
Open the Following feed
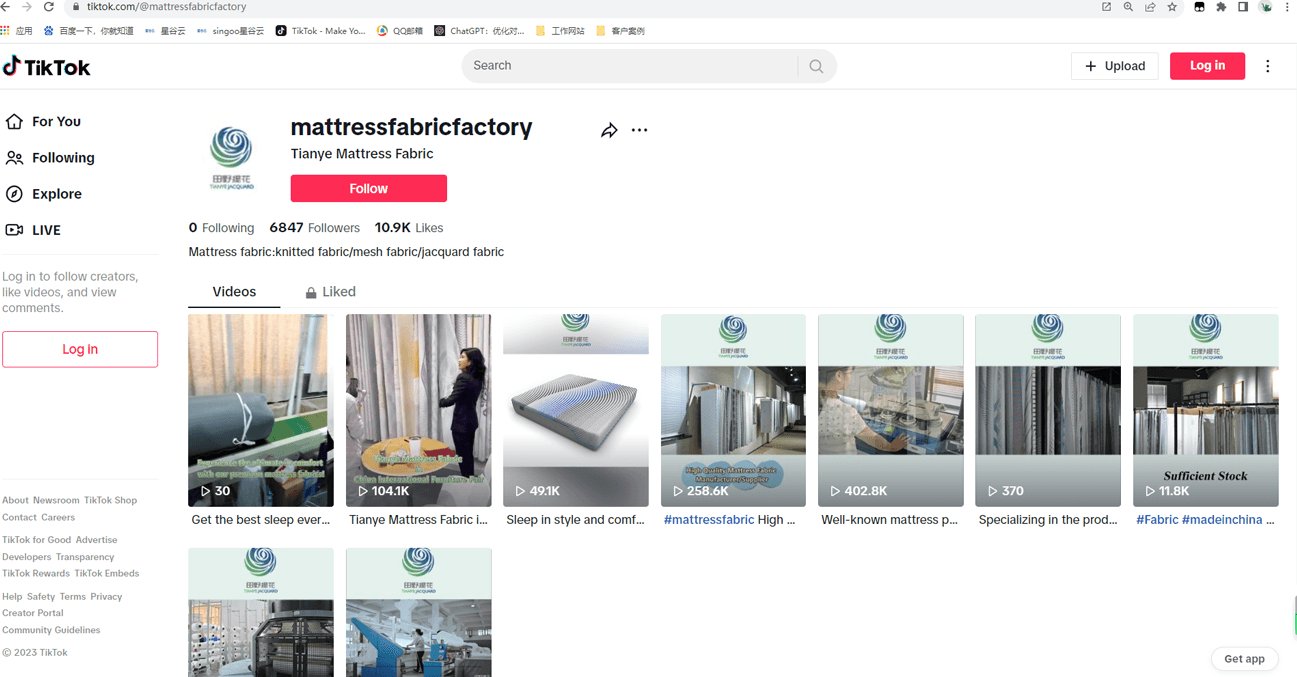pyautogui.click(x=51, y=158)
